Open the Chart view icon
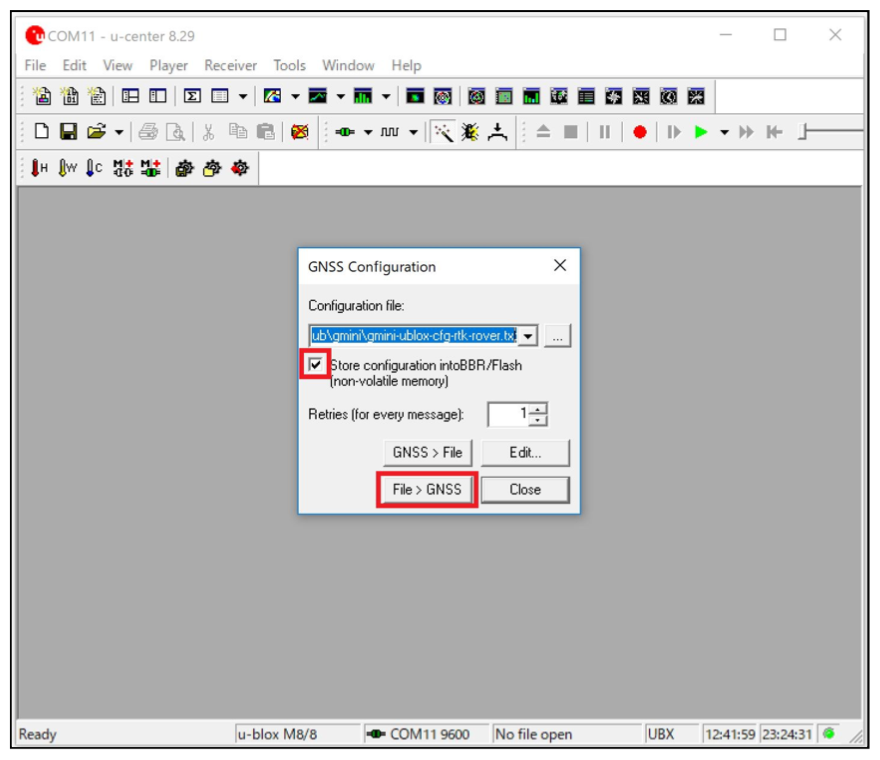 pyautogui.click(x=318, y=97)
